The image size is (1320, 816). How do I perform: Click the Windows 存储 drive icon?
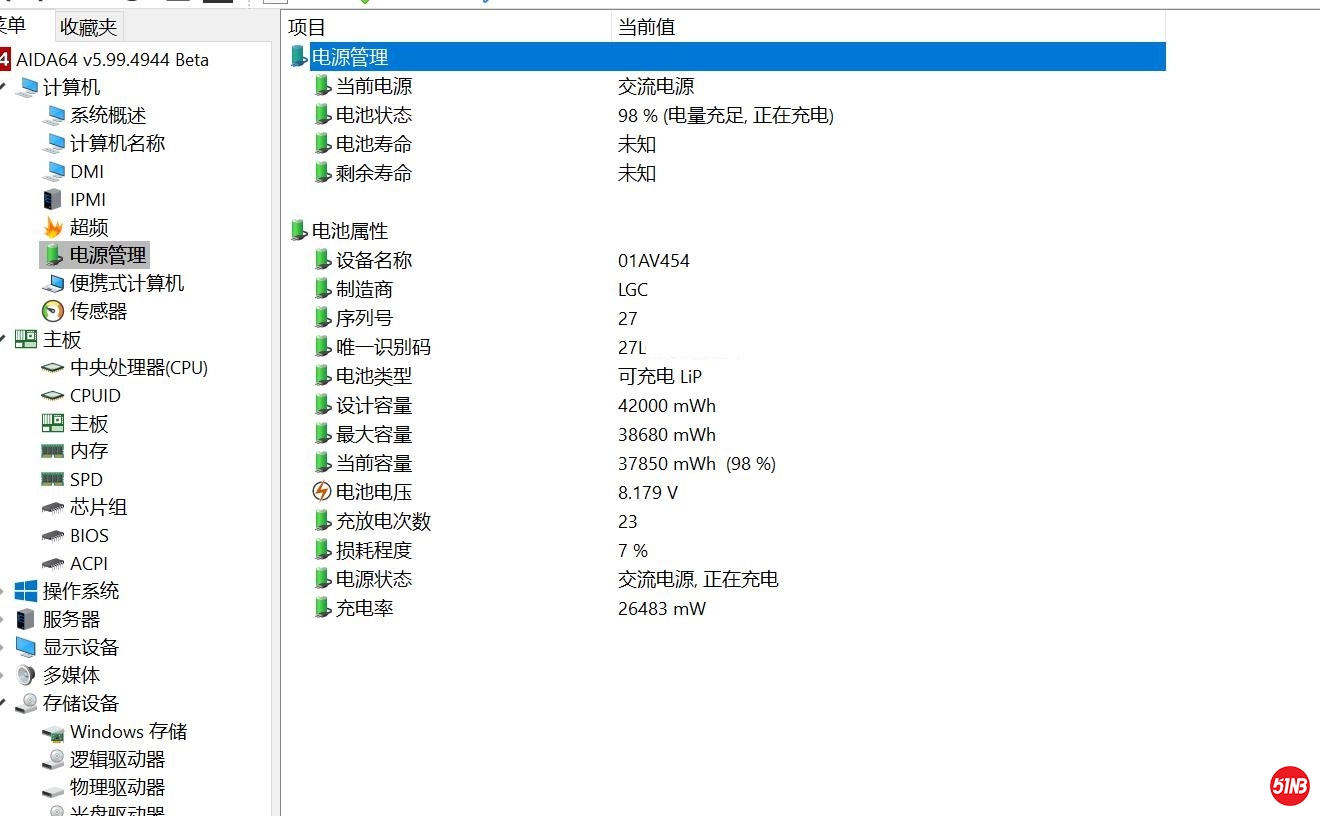(x=53, y=733)
